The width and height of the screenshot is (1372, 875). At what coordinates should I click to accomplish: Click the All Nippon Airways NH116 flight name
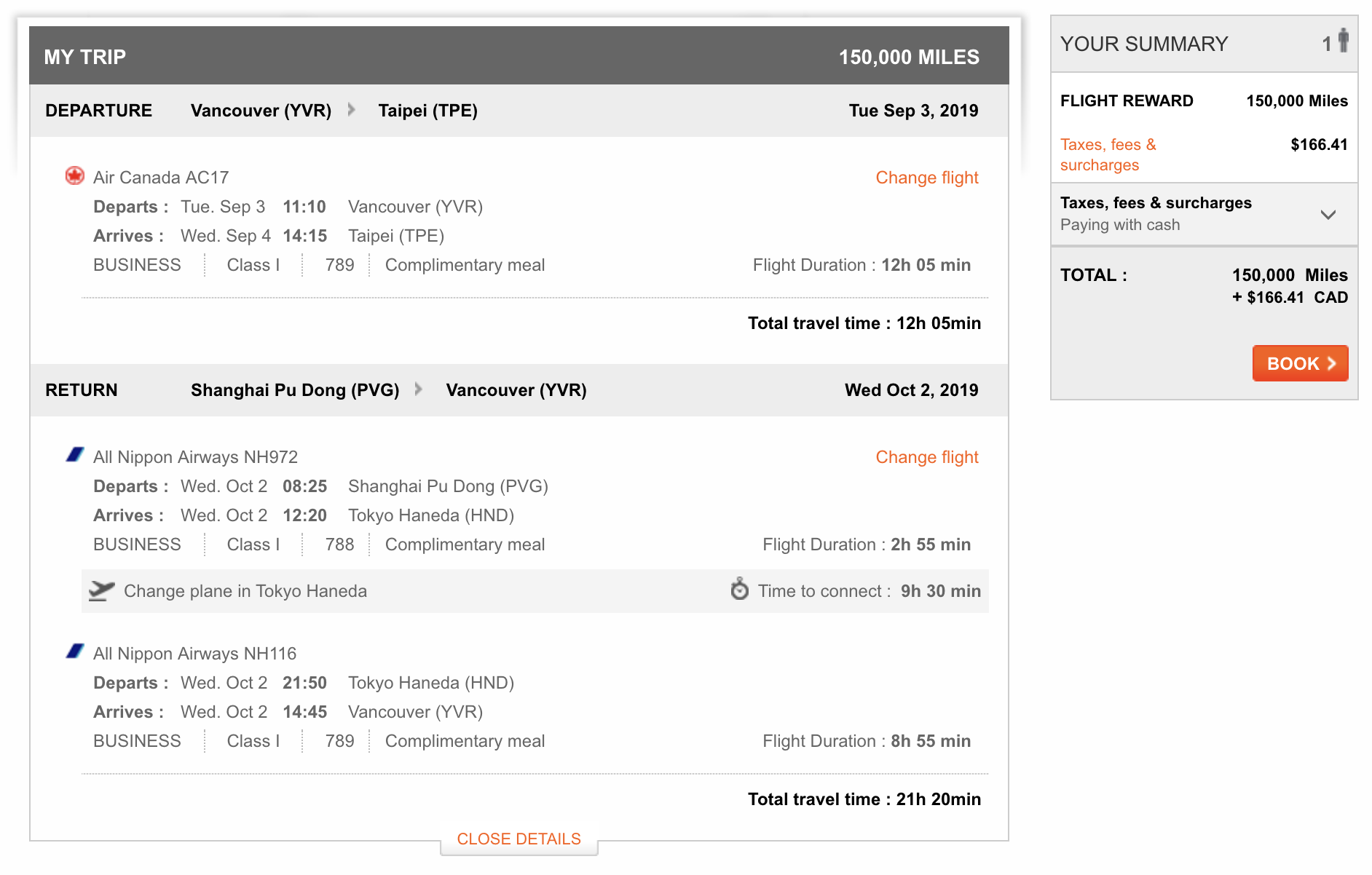[x=194, y=654]
